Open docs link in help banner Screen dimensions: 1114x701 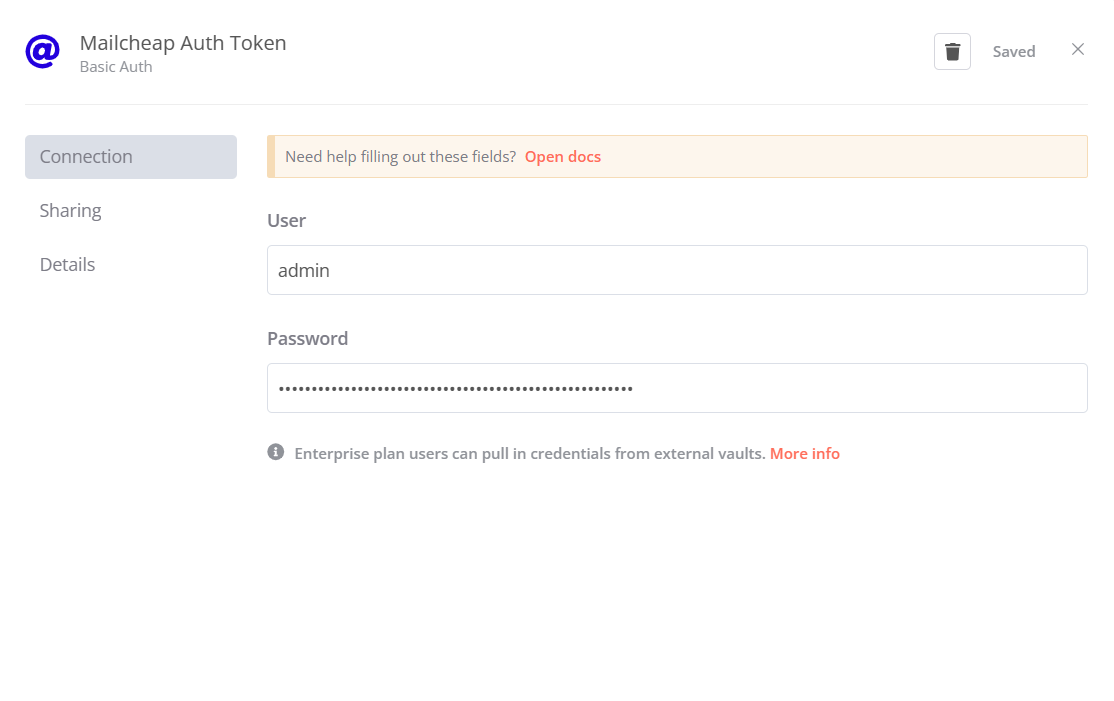coord(562,157)
